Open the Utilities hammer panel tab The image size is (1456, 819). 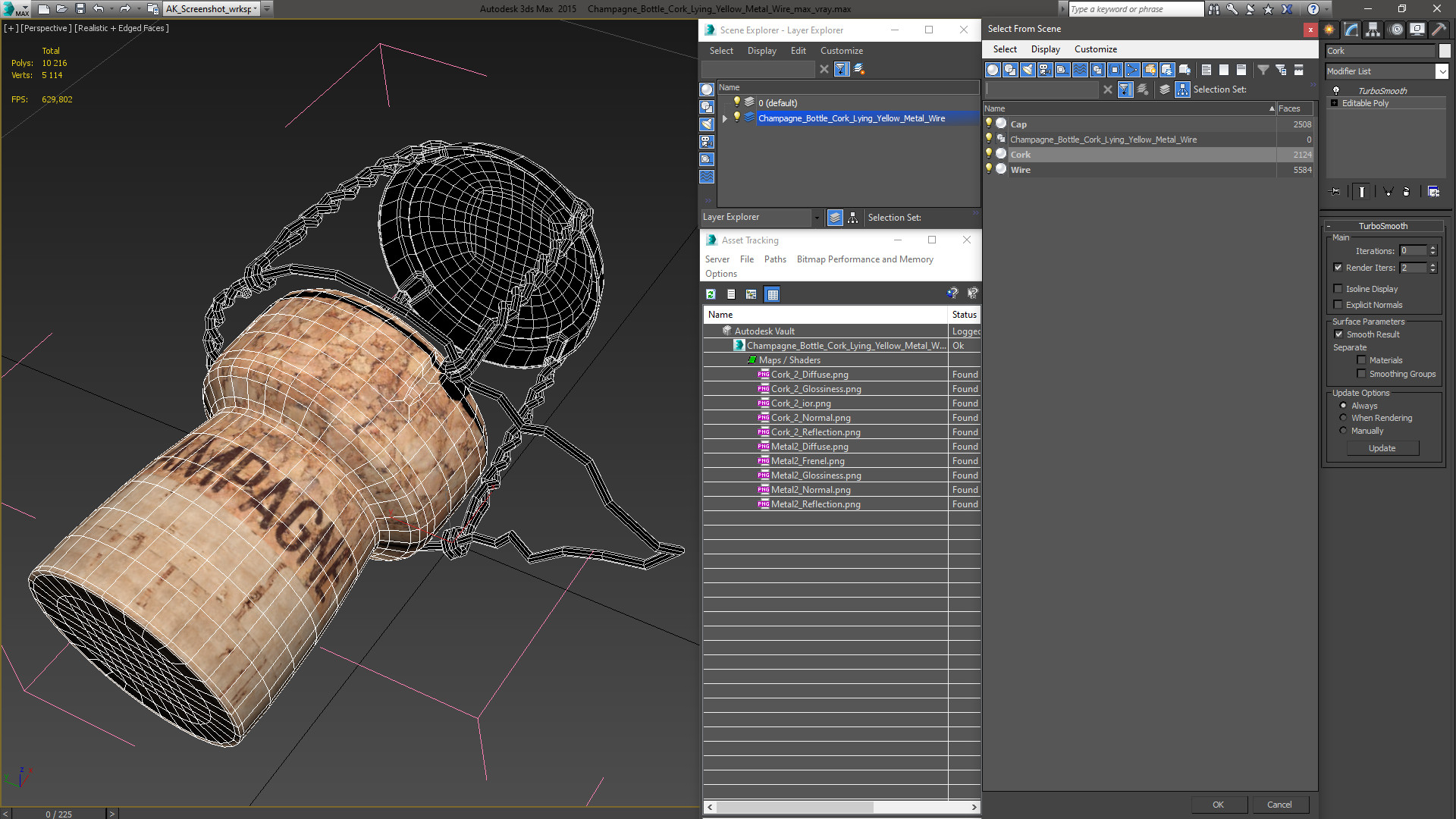tap(1439, 30)
